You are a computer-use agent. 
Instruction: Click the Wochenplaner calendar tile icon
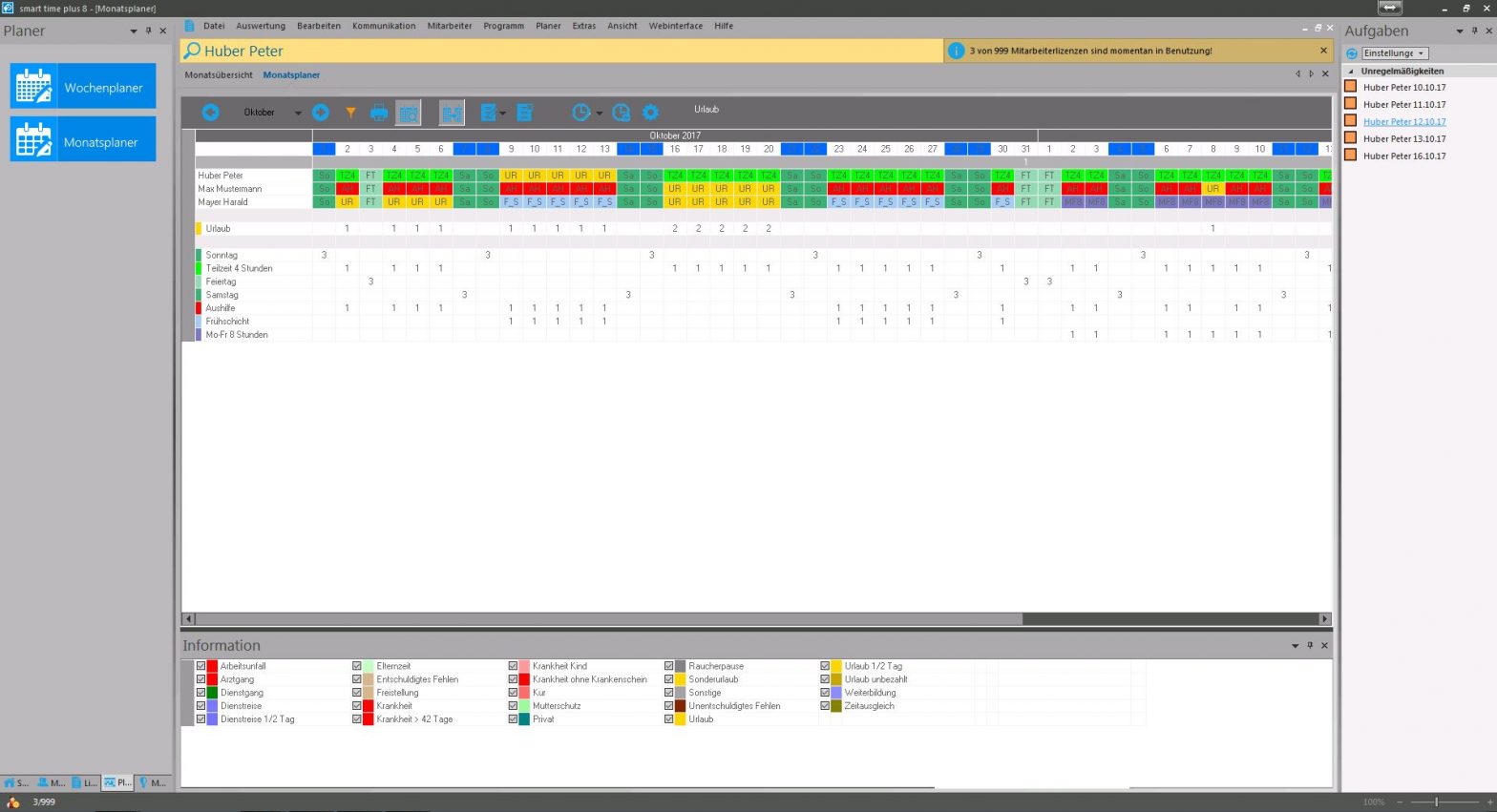34,87
